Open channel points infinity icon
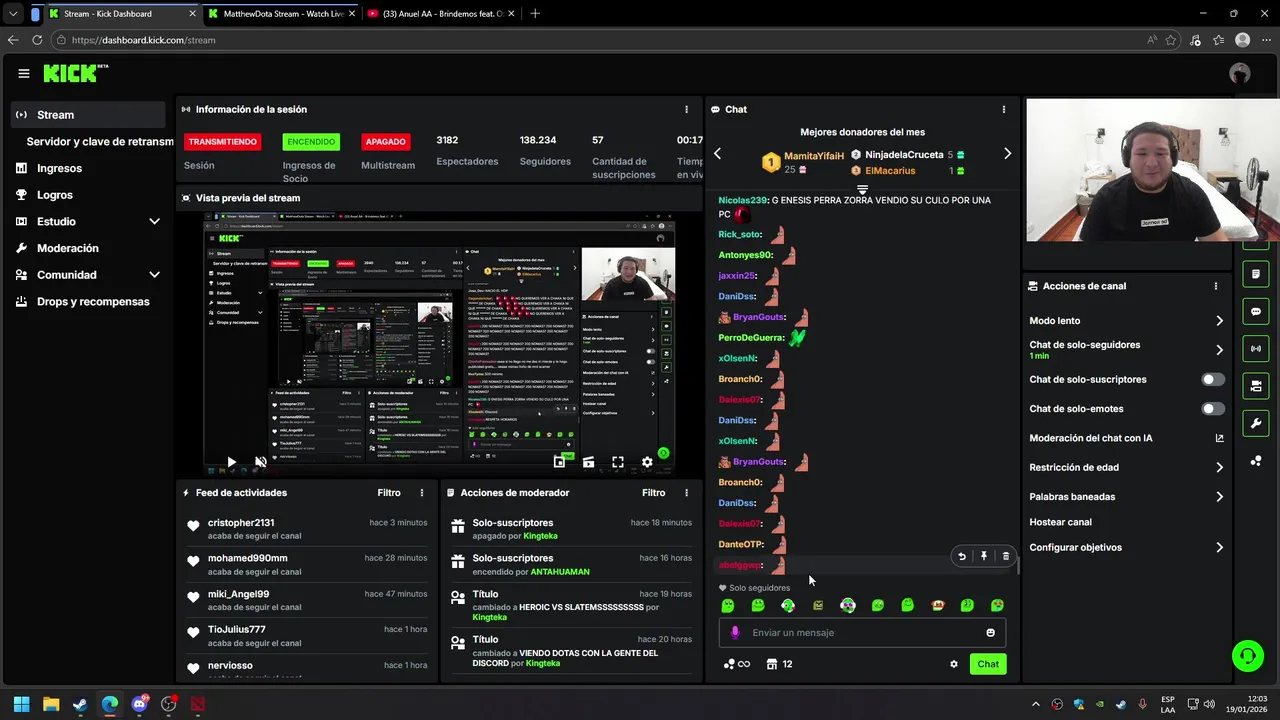1280x720 pixels. coord(736,664)
